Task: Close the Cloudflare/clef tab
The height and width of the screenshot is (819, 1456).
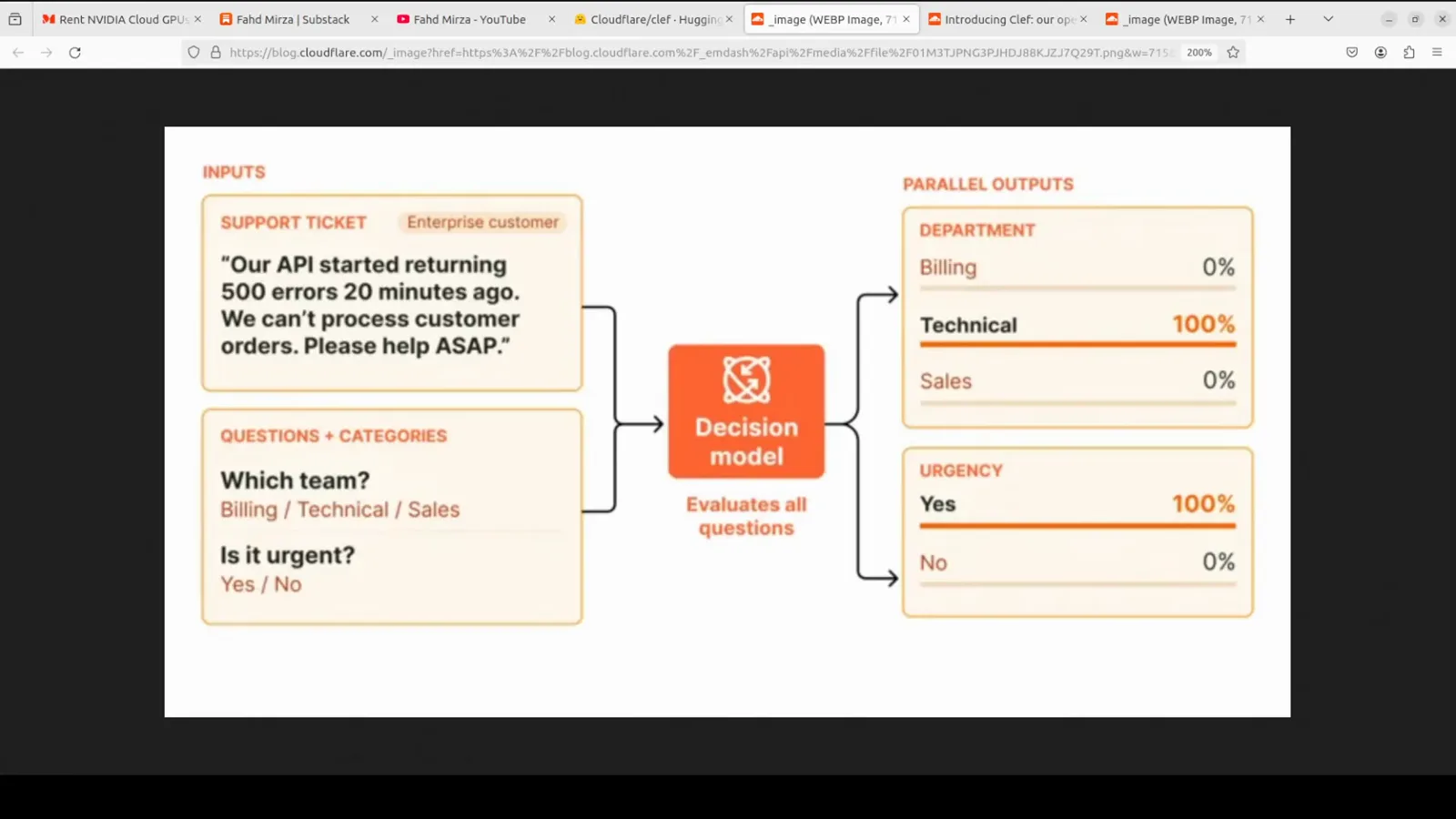Action: pos(729,19)
